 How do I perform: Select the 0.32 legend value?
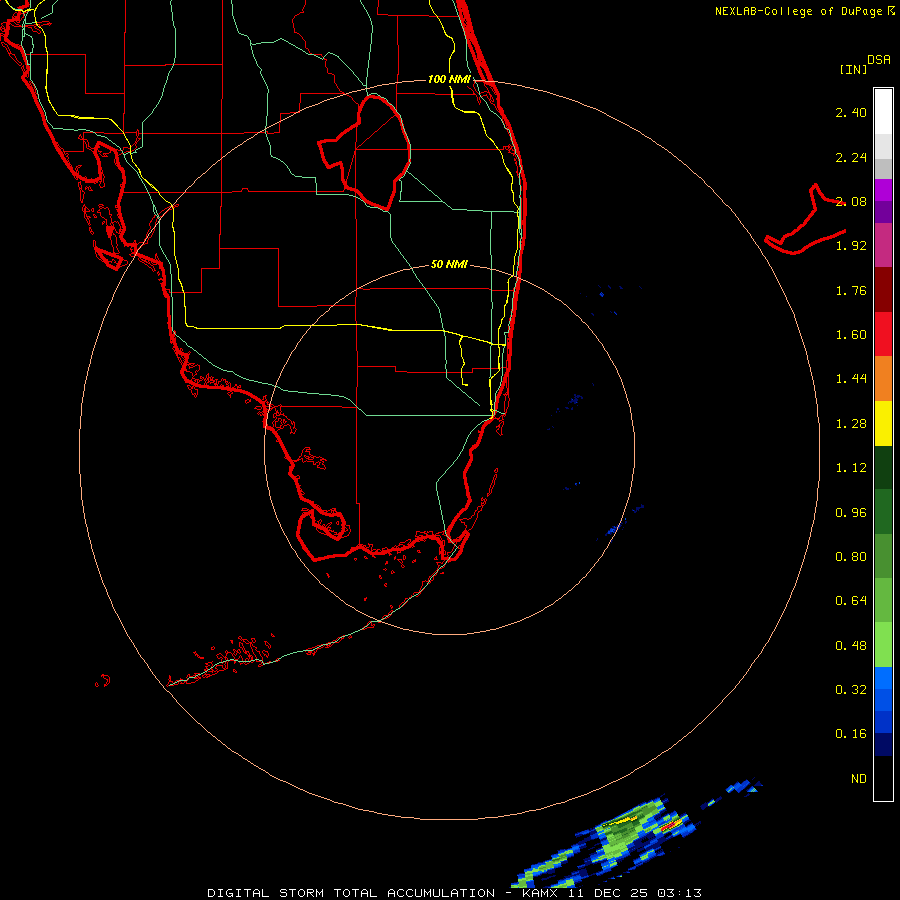851,690
